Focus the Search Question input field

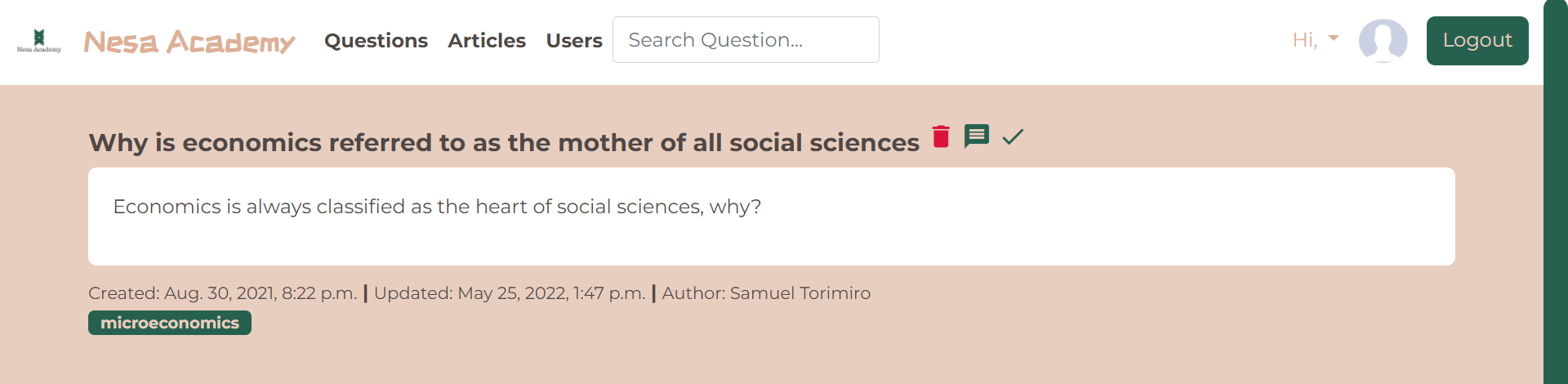pos(746,40)
